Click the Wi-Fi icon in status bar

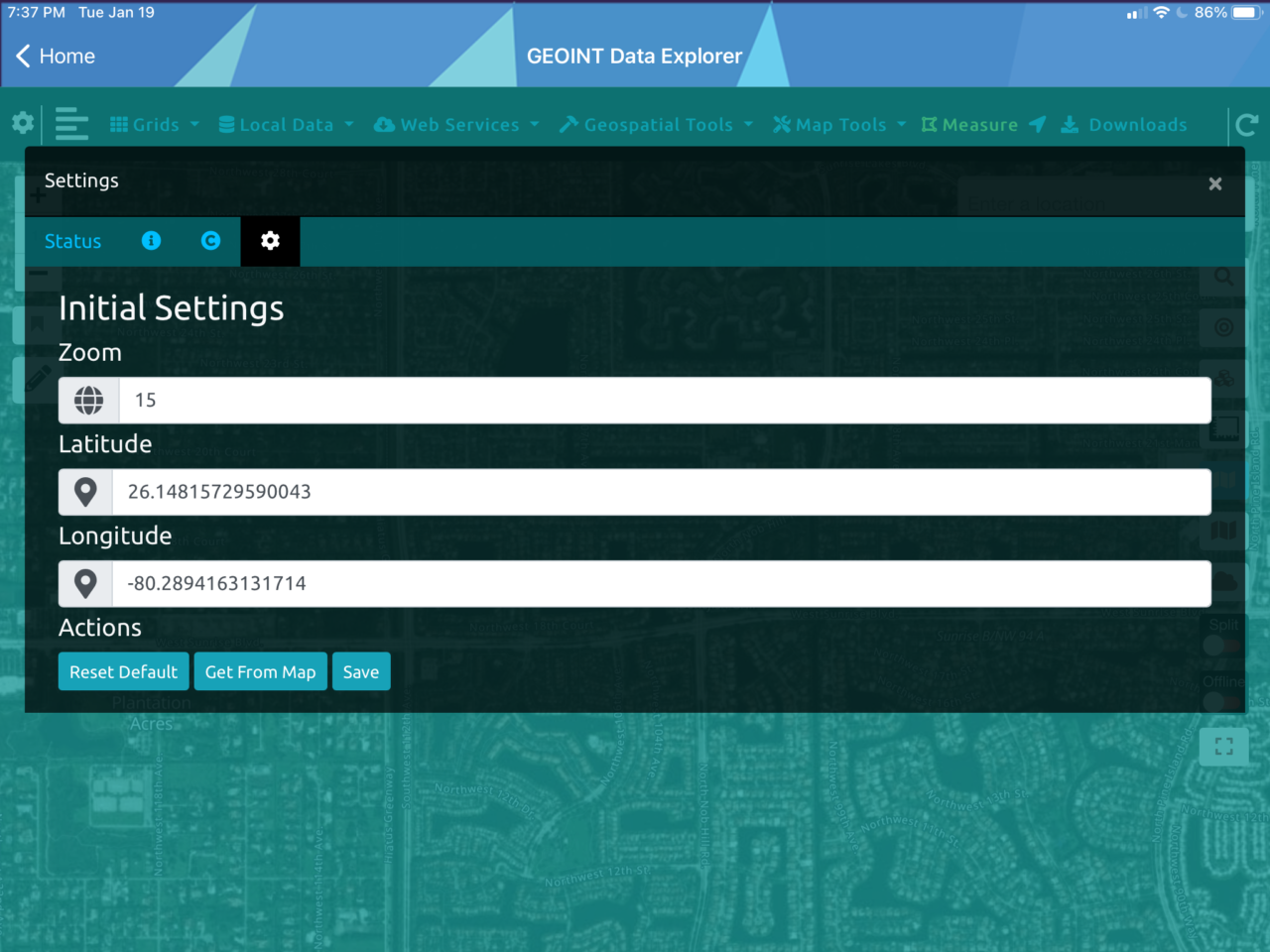point(1161,13)
